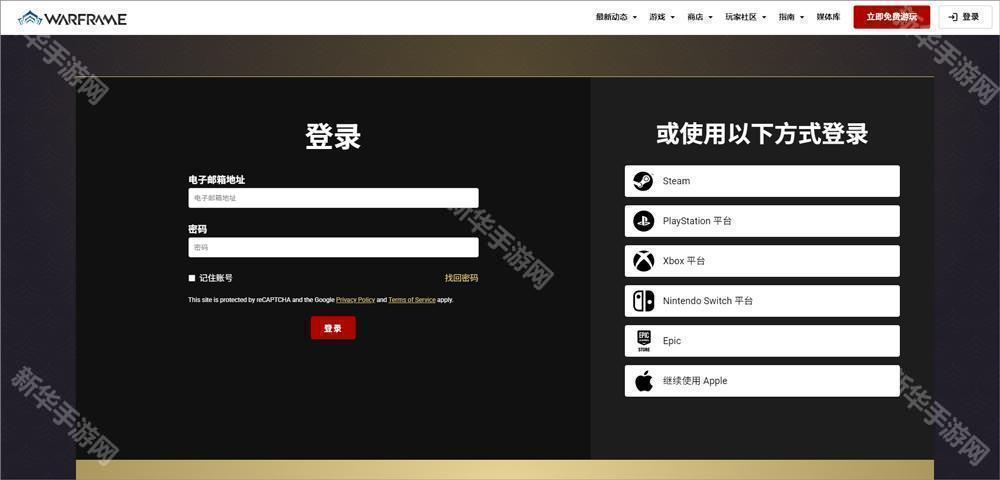This screenshot has height=480, width=1000.
Task: Open the 指南 guide menu
Action: [791, 17]
